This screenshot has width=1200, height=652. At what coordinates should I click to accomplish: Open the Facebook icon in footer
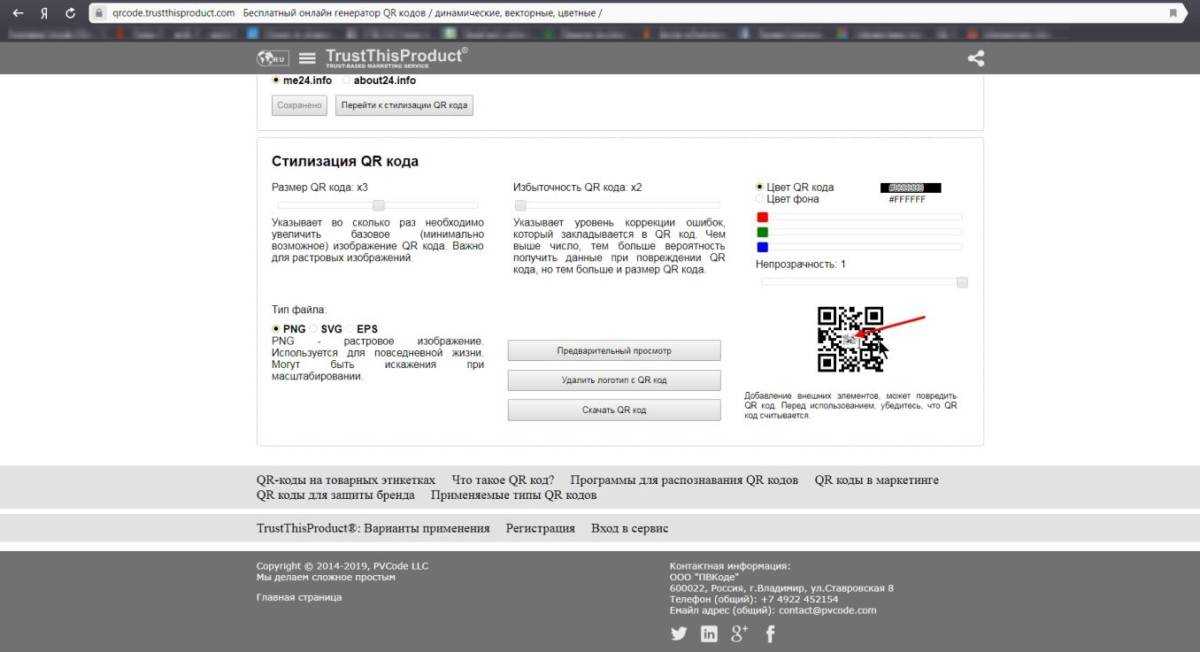coord(771,633)
